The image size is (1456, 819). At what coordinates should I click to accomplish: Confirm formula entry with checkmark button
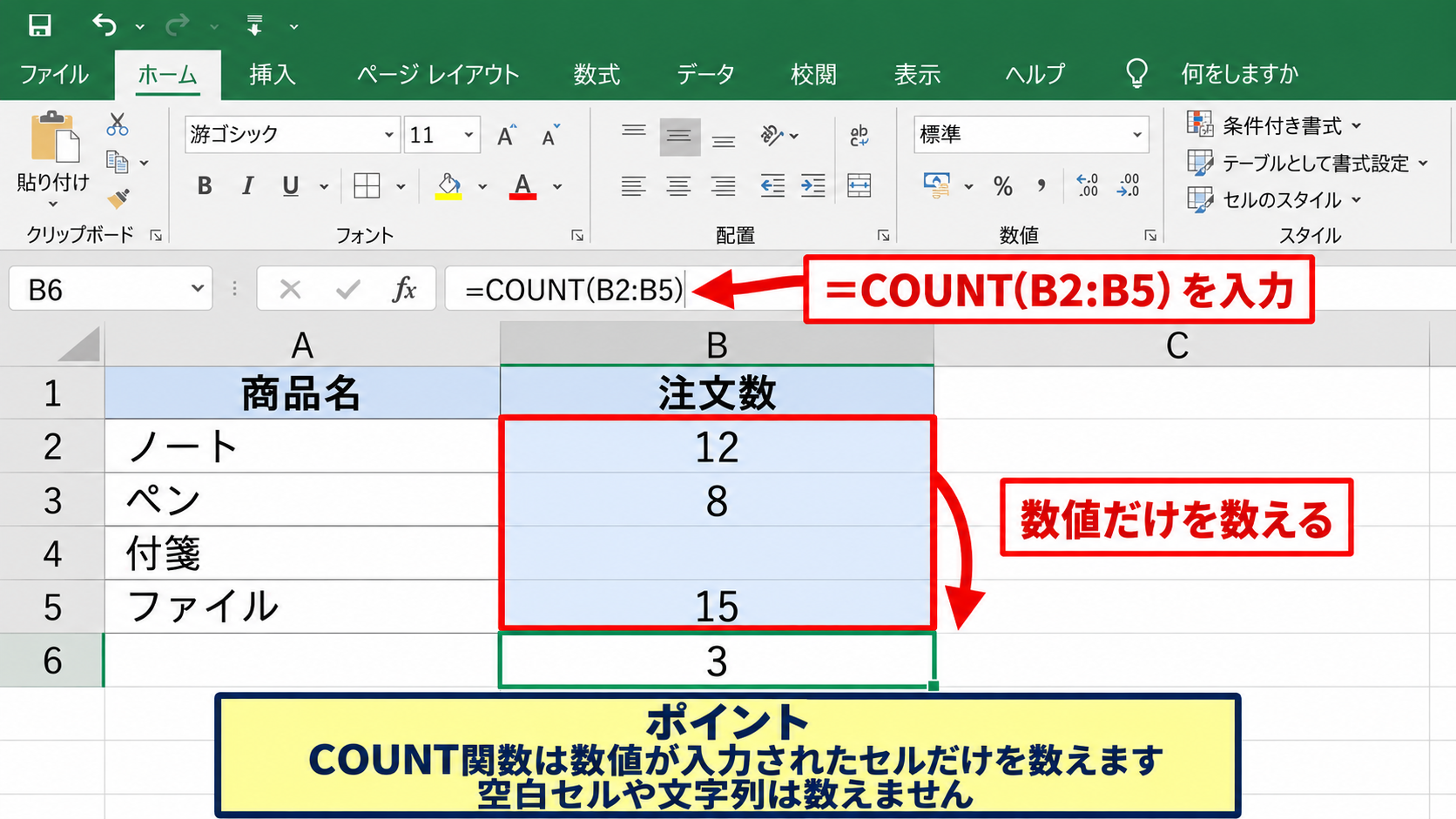tap(347, 289)
